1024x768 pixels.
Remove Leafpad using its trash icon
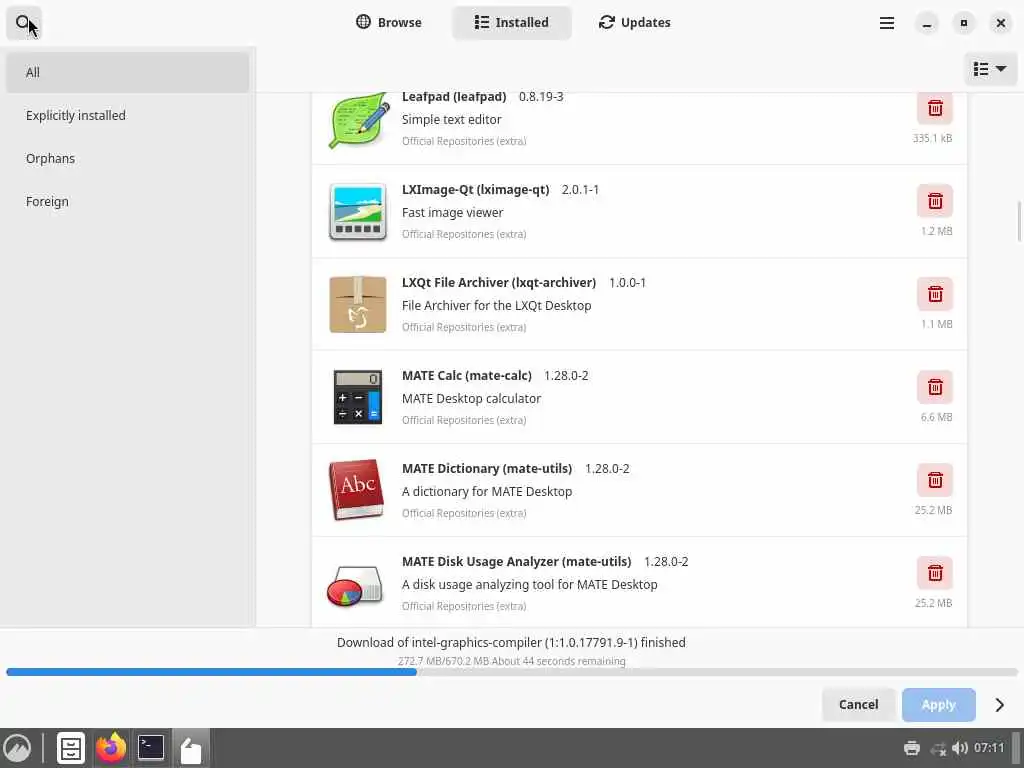935,108
